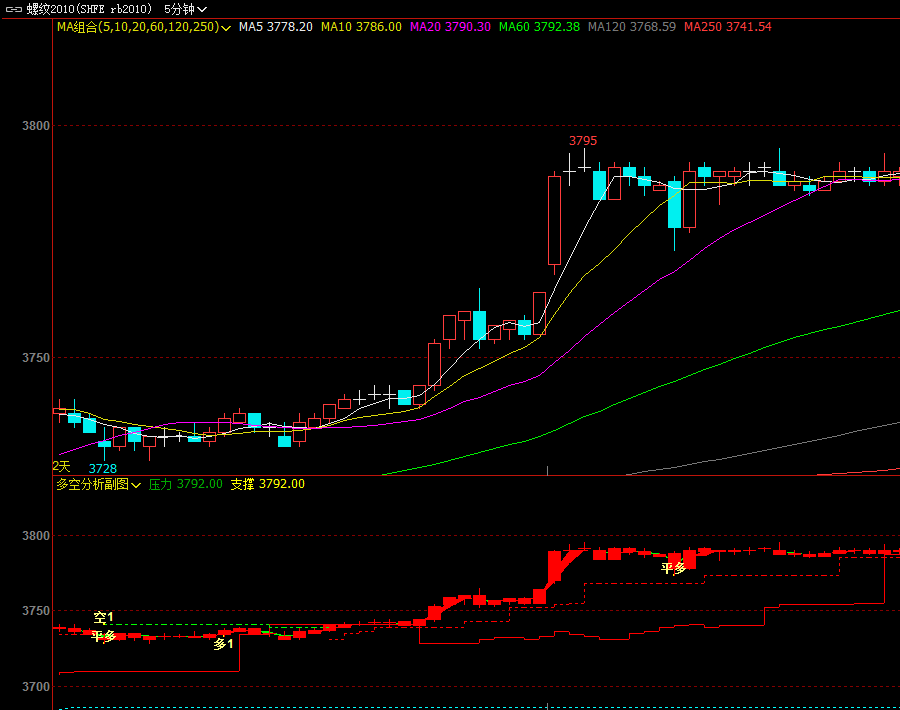The image size is (900, 710).
Task: Expand the MA组合 indicator dropdown
Action: click(143, 27)
